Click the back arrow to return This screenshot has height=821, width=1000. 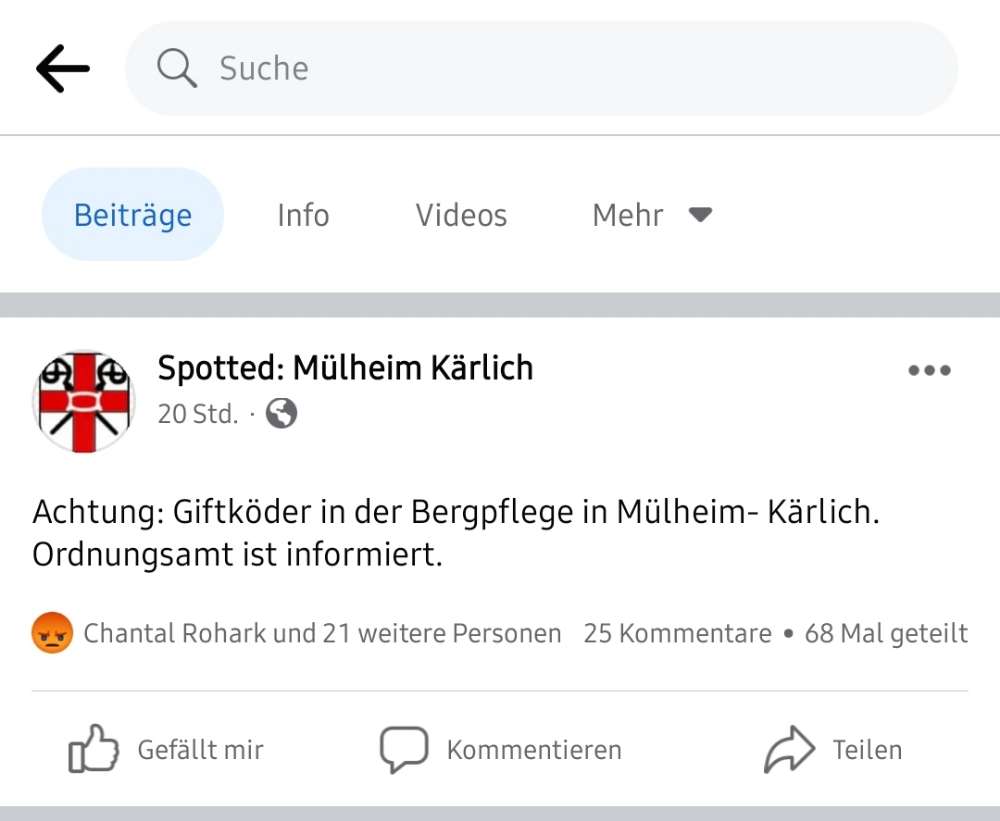[62, 68]
